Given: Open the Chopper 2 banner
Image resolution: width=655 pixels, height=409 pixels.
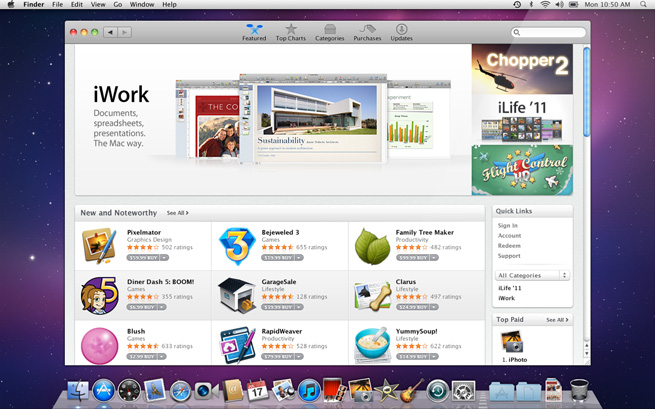Looking at the screenshot, I should pyautogui.click(x=522, y=69).
